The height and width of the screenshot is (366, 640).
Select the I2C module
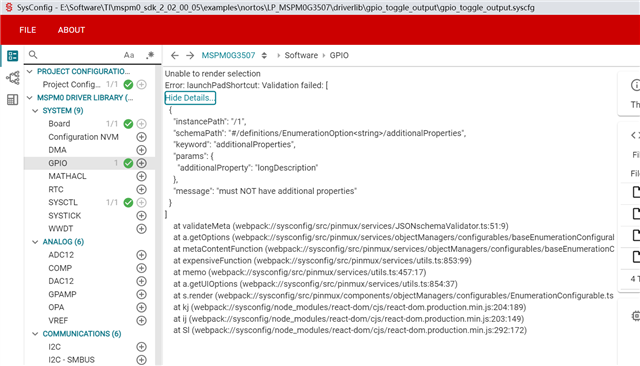54,347
